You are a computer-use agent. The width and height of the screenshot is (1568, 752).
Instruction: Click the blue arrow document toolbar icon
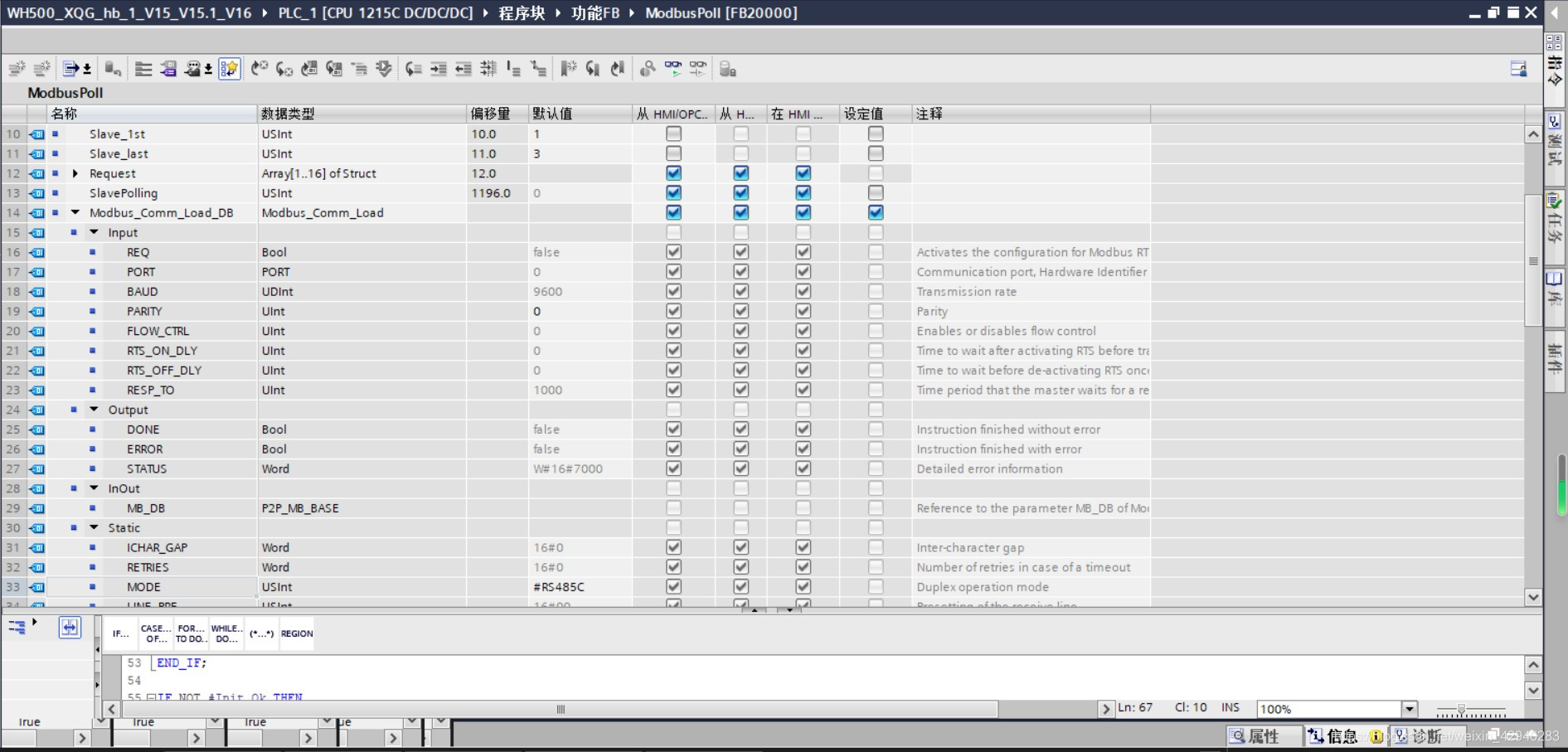(71, 69)
